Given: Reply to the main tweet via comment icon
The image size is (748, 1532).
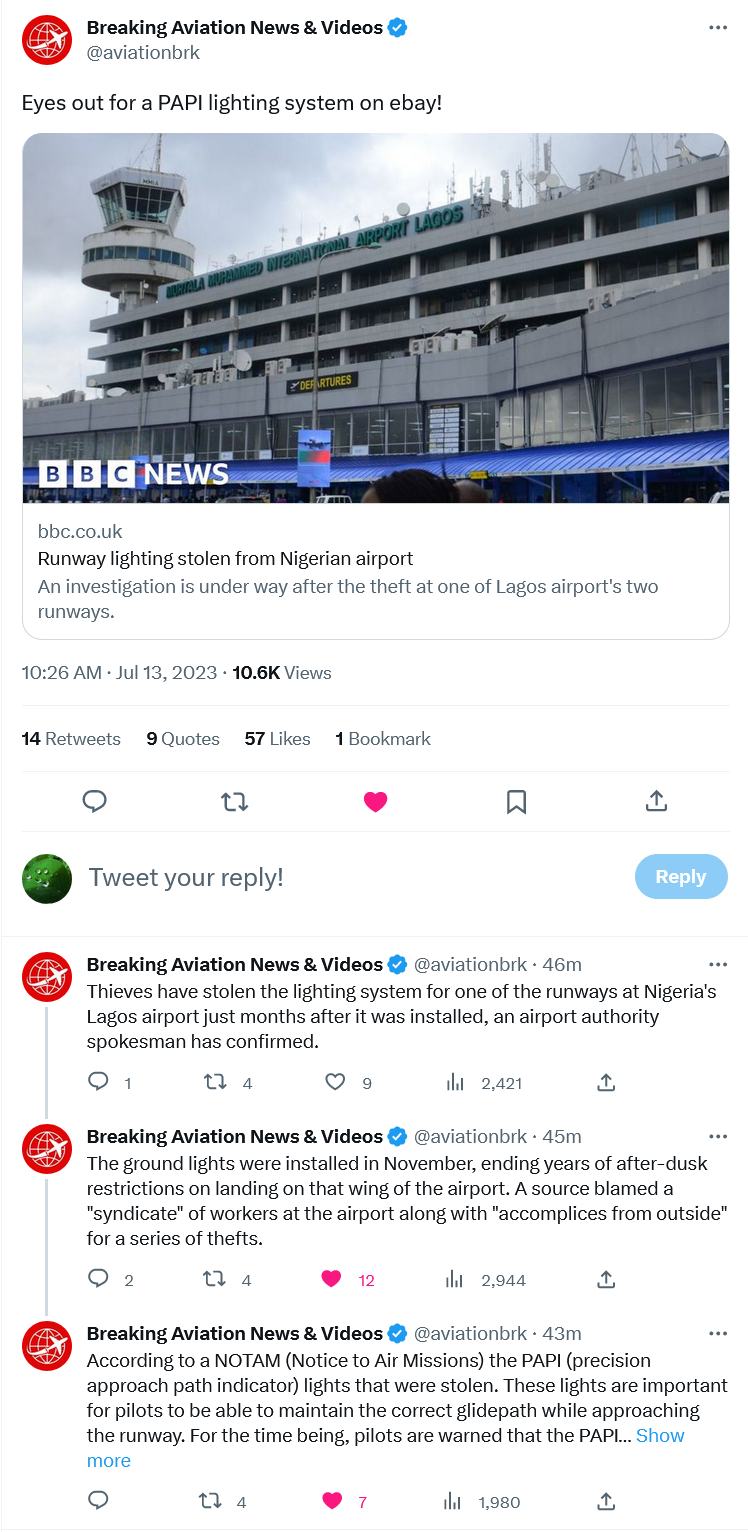Looking at the screenshot, I should click(94, 801).
